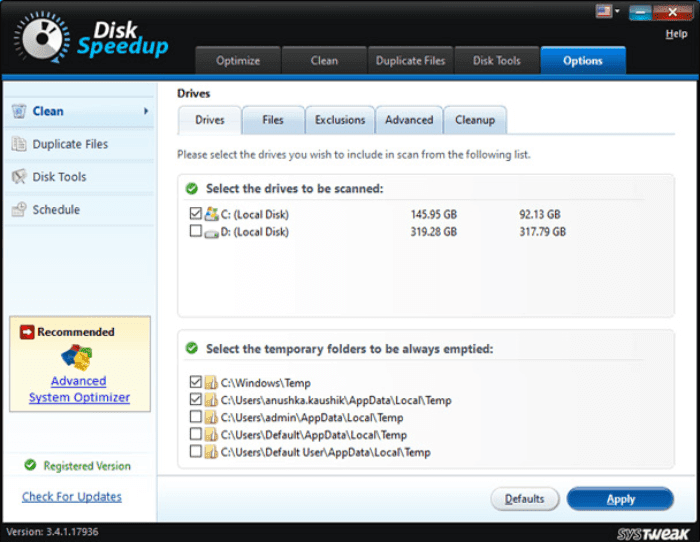Toggle the C: (Local Disk) checkbox
The width and height of the screenshot is (700, 542).
pyautogui.click(x=196, y=213)
